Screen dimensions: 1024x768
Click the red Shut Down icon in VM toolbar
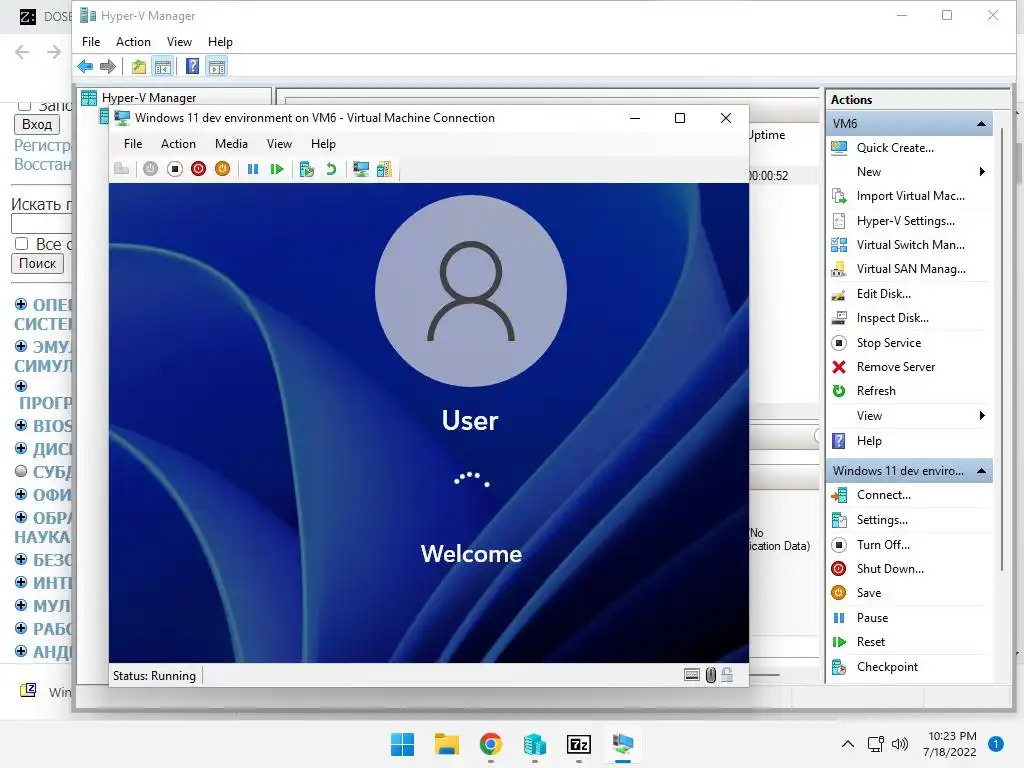tap(199, 169)
